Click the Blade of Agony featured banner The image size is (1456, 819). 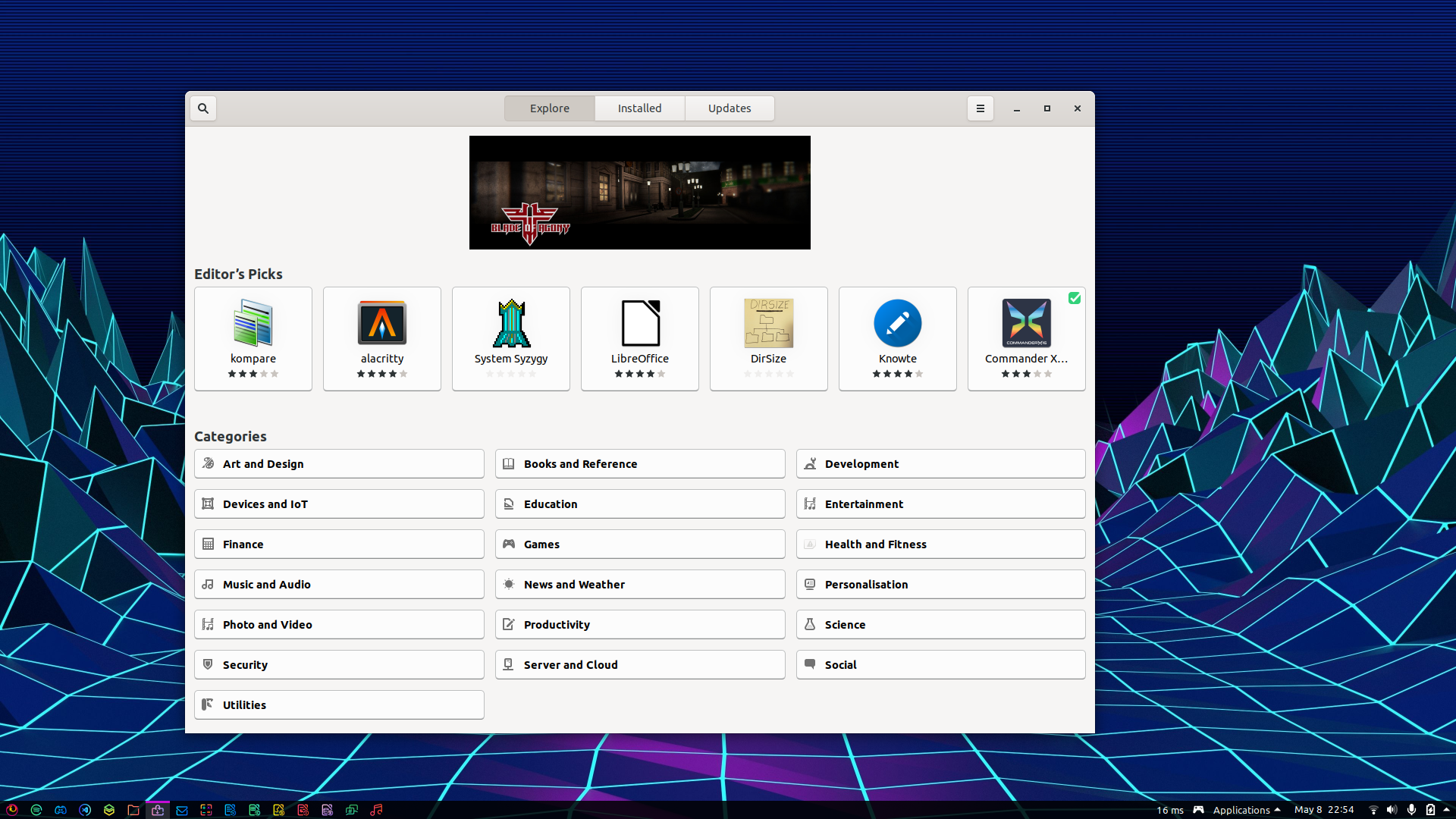(x=639, y=192)
